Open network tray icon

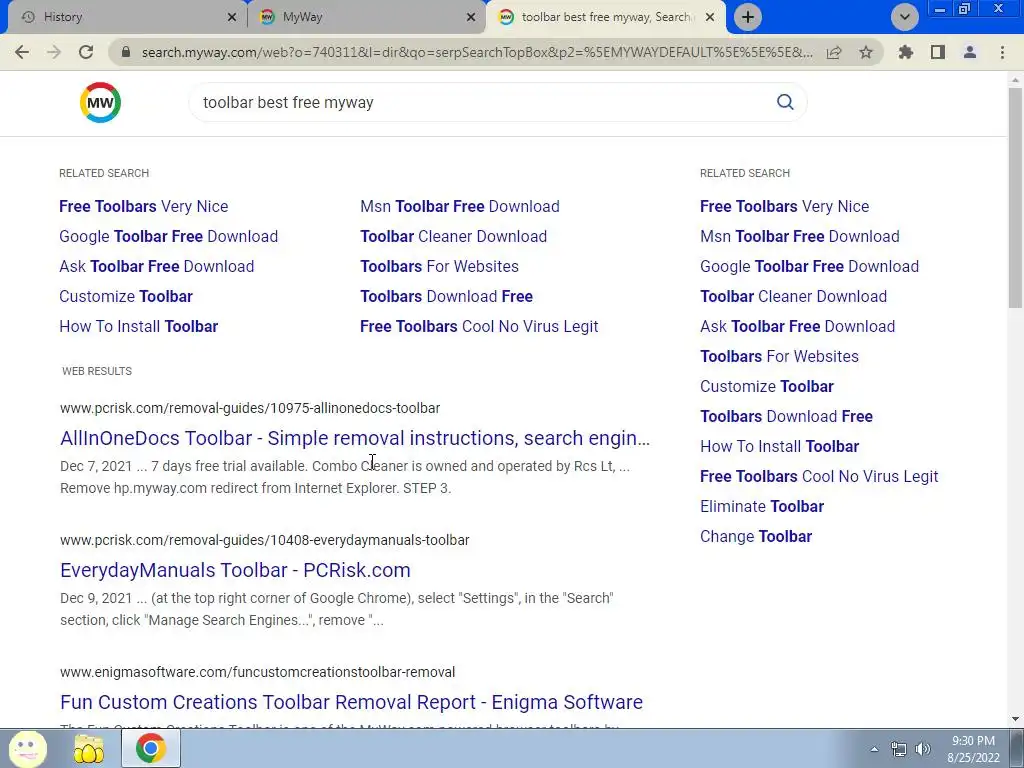pyautogui.click(x=899, y=749)
